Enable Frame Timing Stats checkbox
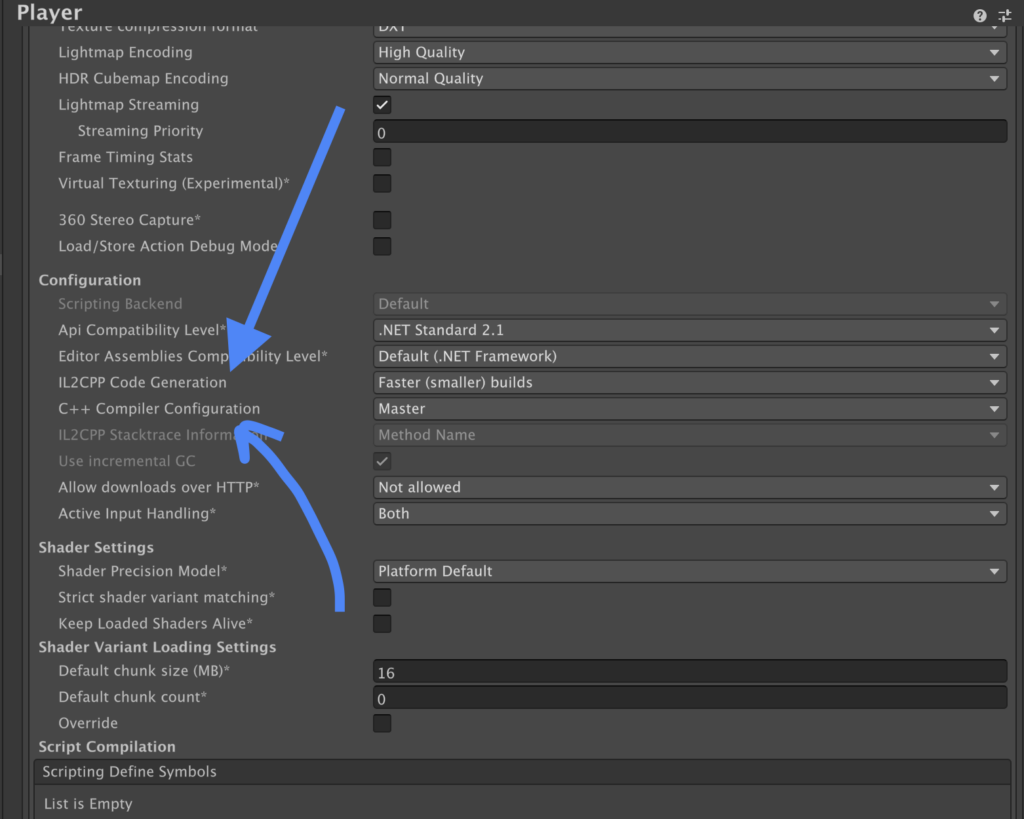 pyautogui.click(x=382, y=157)
